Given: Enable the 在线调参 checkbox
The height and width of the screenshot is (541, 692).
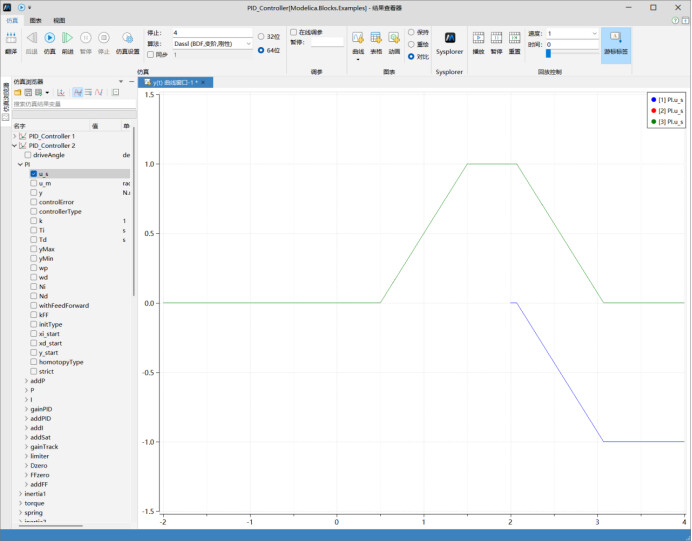Looking at the screenshot, I should [293, 32].
